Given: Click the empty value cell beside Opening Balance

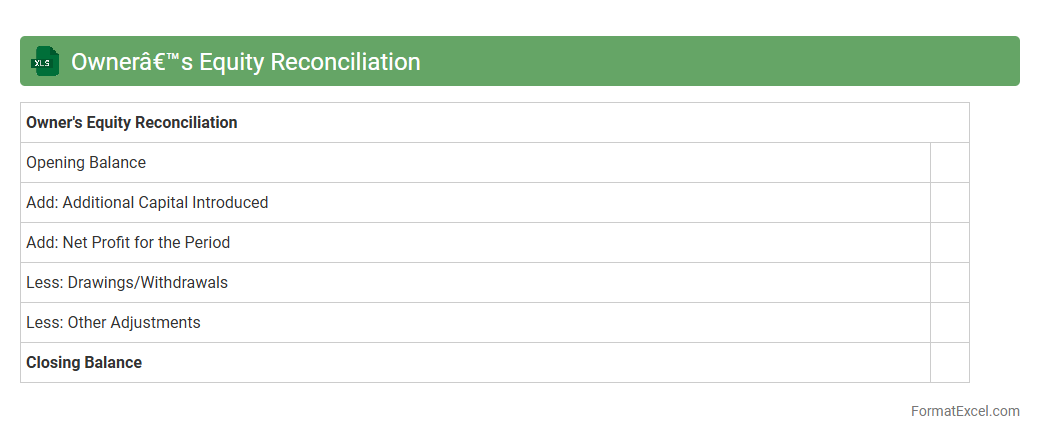Looking at the screenshot, I should coord(949,163).
